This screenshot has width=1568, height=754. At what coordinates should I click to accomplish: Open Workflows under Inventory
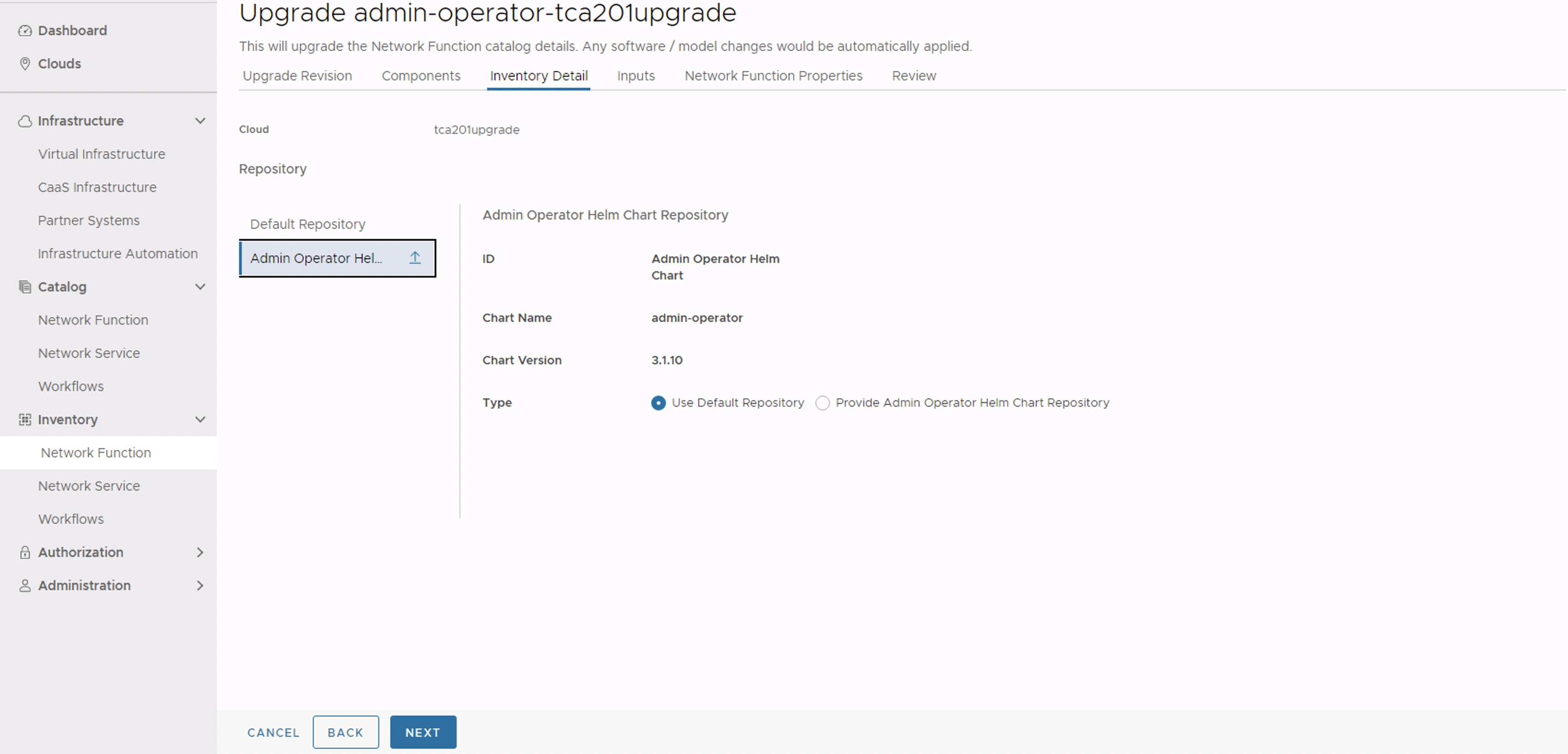click(71, 518)
